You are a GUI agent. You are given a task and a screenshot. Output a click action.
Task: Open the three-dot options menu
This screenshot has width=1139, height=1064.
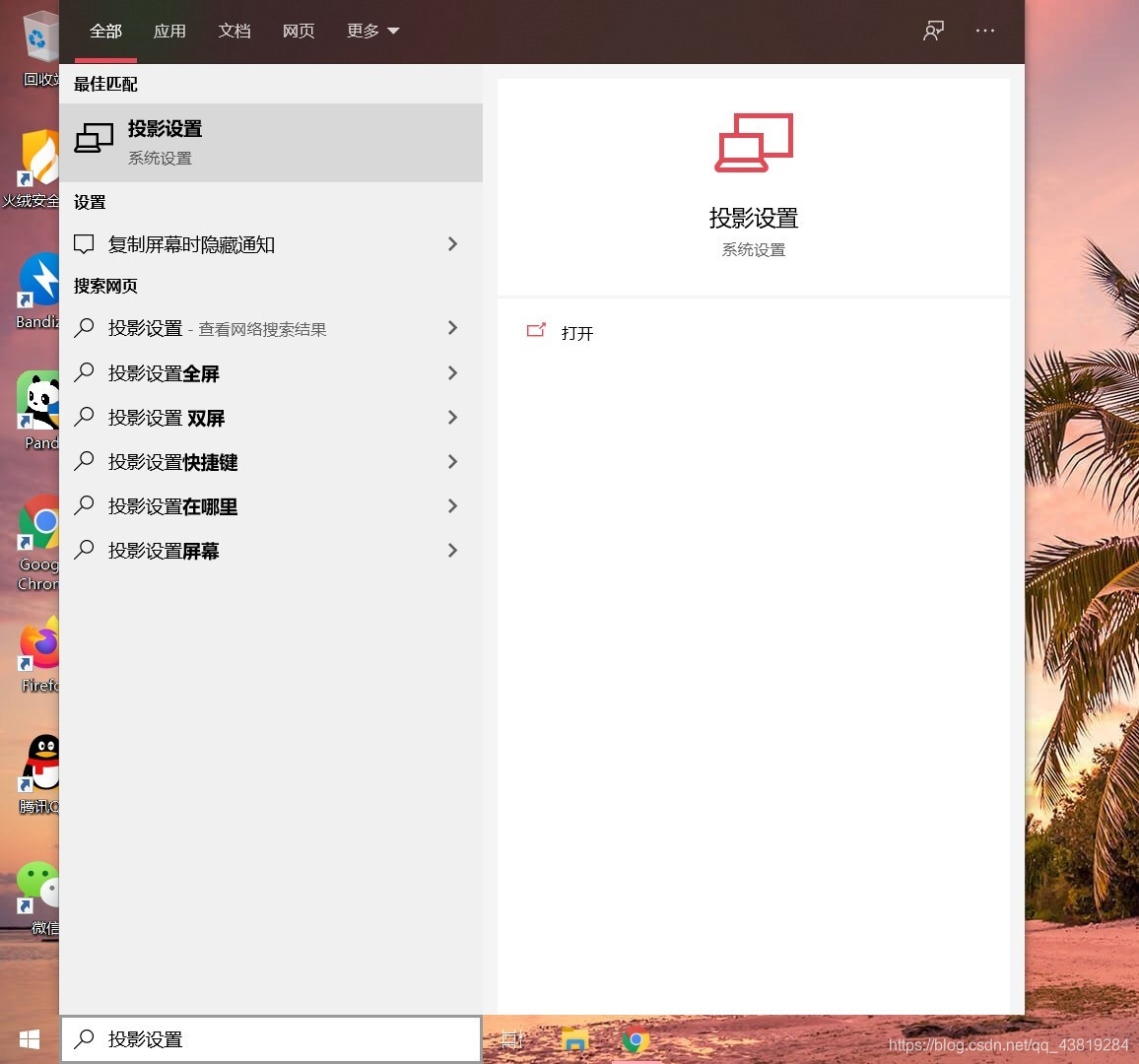pos(985,31)
